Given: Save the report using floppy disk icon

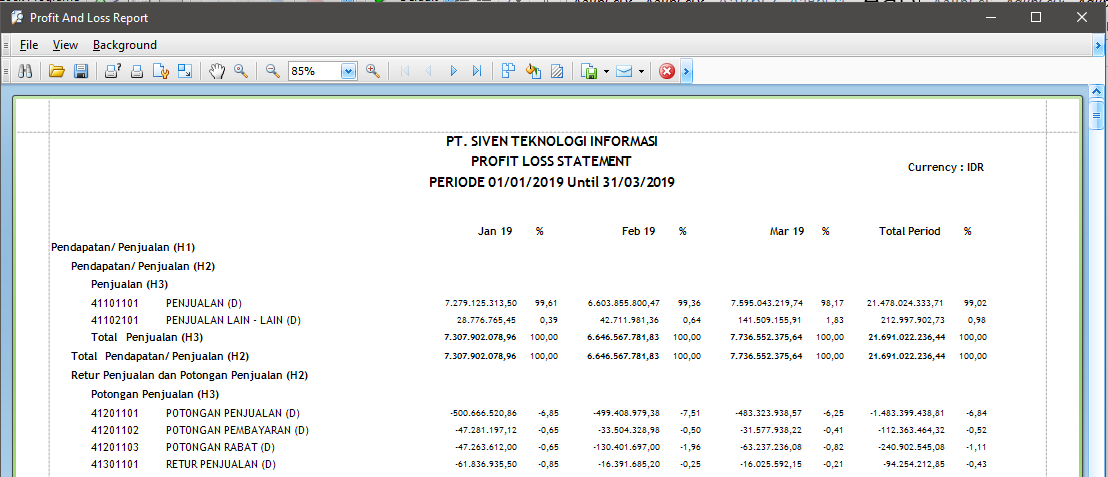Looking at the screenshot, I should tap(81, 71).
